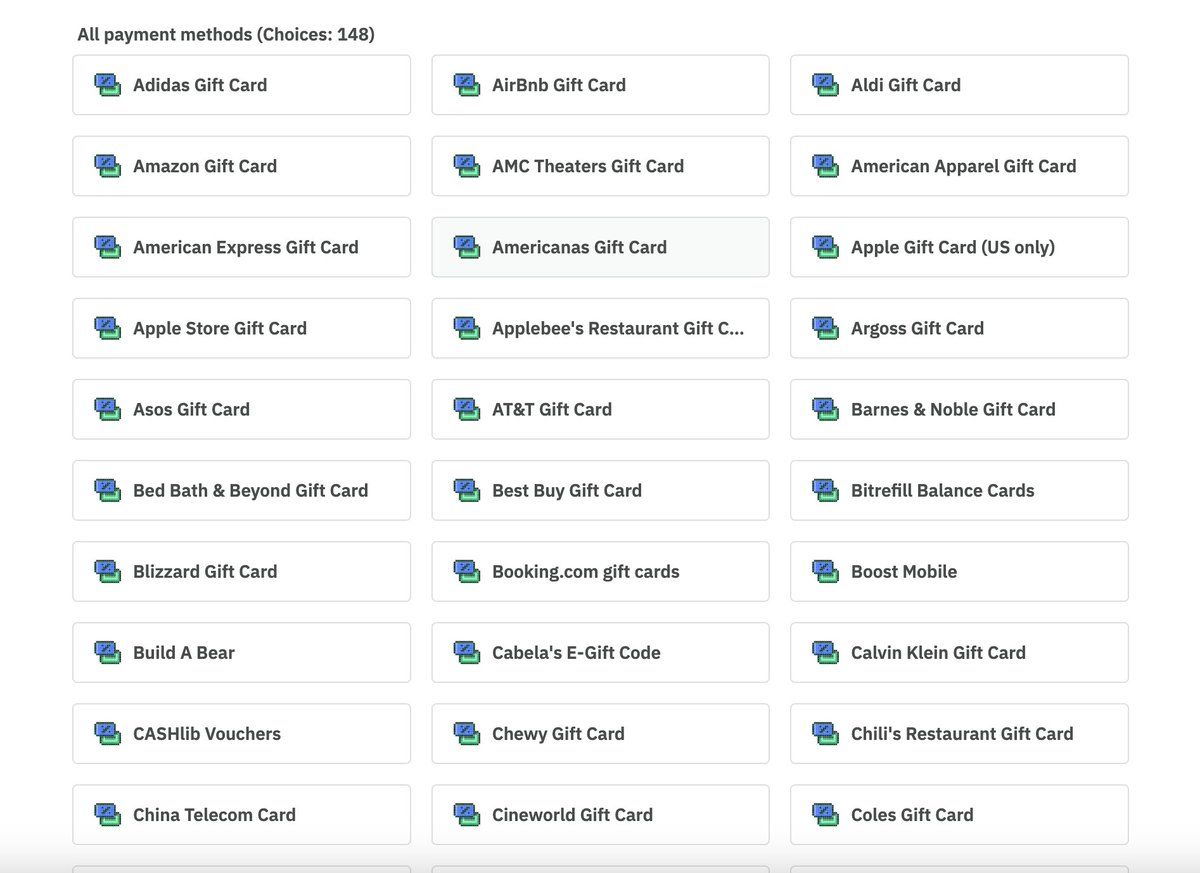Click the card icon beside CASHlib Vouchers

coord(107,733)
